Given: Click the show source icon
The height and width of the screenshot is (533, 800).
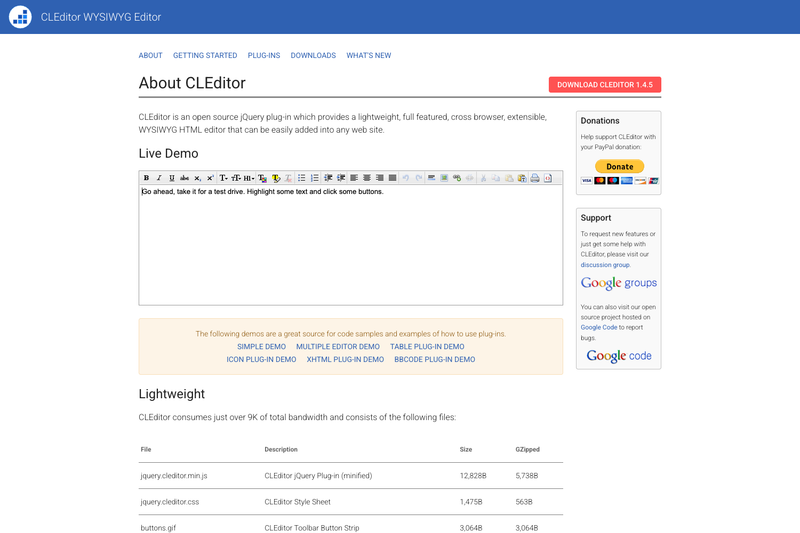Looking at the screenshot, I should tap(548, 178).
